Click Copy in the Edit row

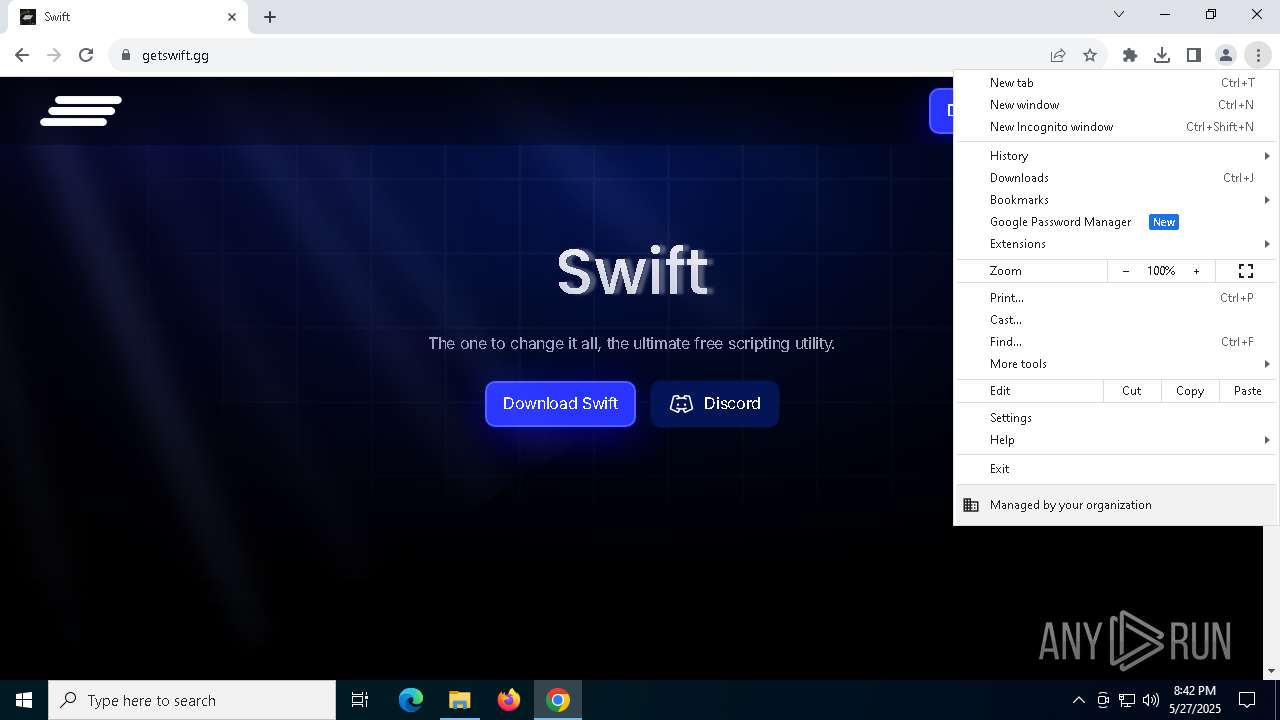(1190, 391)
